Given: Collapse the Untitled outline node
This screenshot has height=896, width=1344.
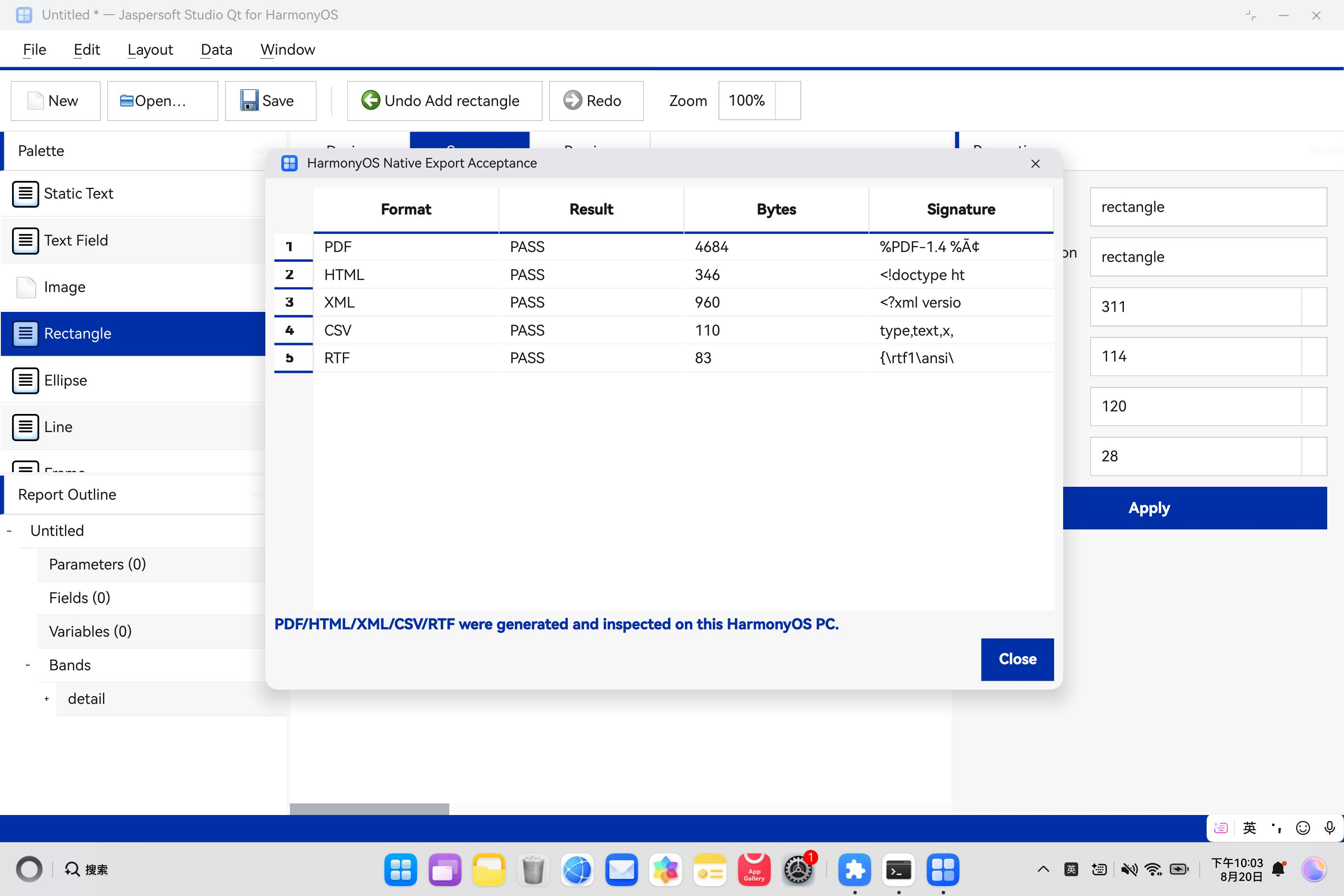Looking at the screenshot, I should coord(9,531).
